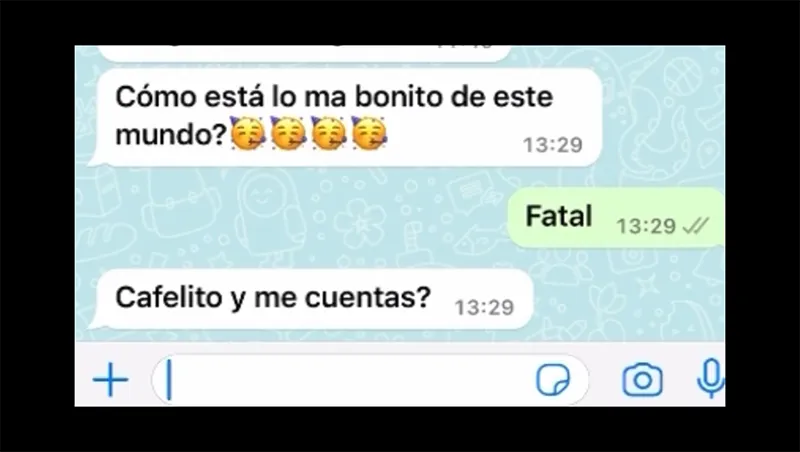Tap the third party face emoji

pos(329,133)
